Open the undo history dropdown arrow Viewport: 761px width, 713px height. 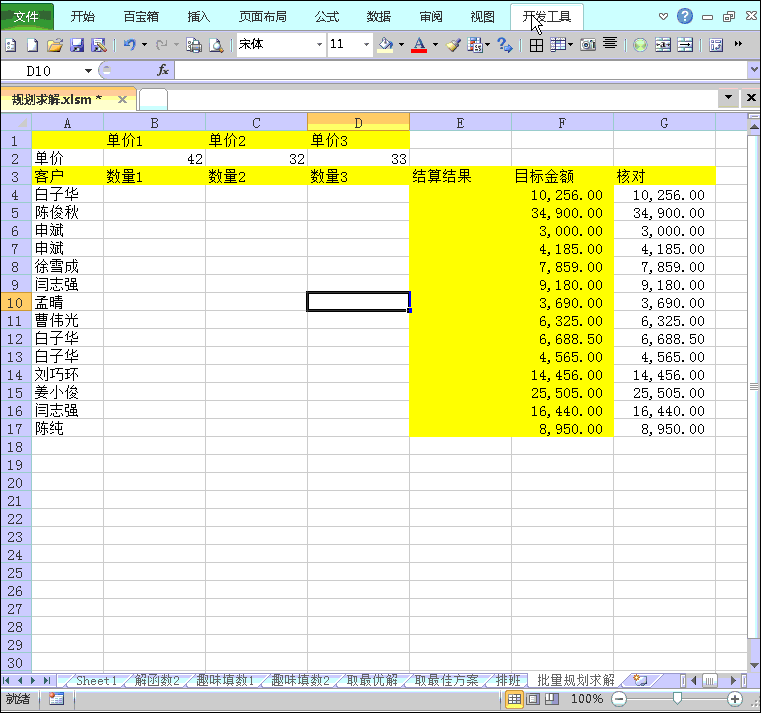point(145,45)
